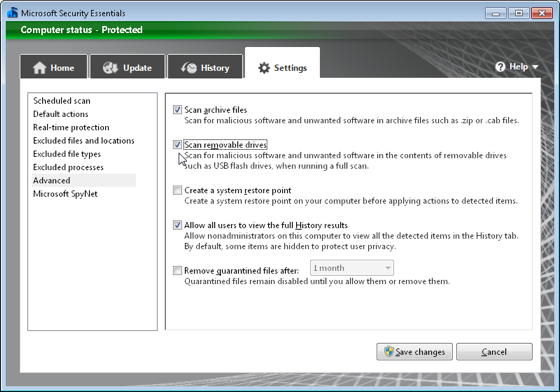Click the clock icon on History tab

click(x=189, y=67)
